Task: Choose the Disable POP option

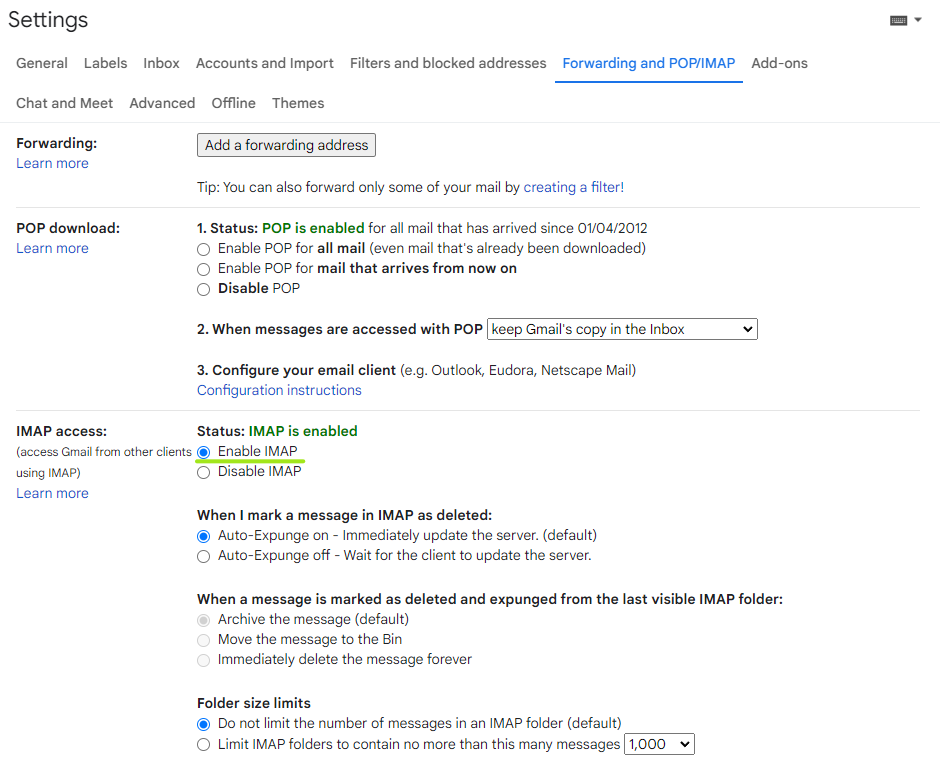Action: pos(204,289)
